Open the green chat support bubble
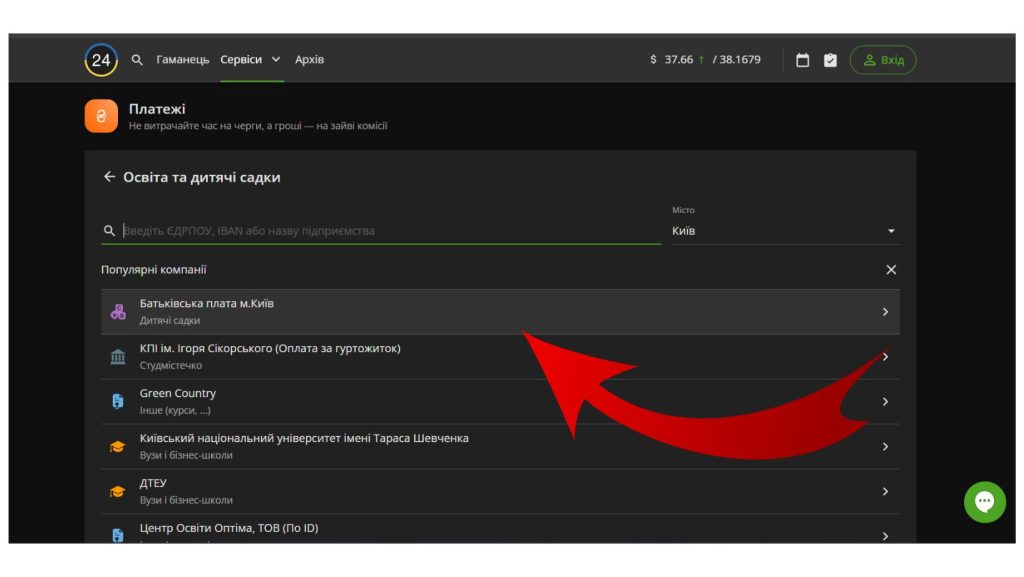Screen dimensions: 1024x577 [984, 501]
